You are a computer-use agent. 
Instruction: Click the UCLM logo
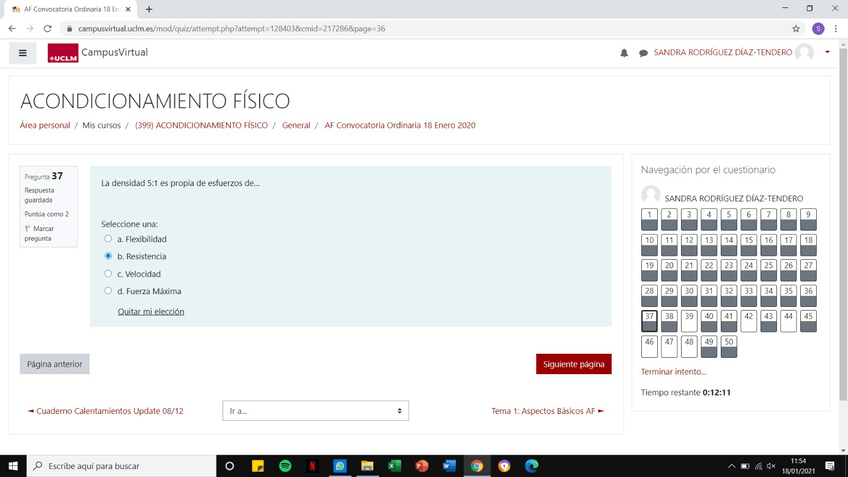63,53
